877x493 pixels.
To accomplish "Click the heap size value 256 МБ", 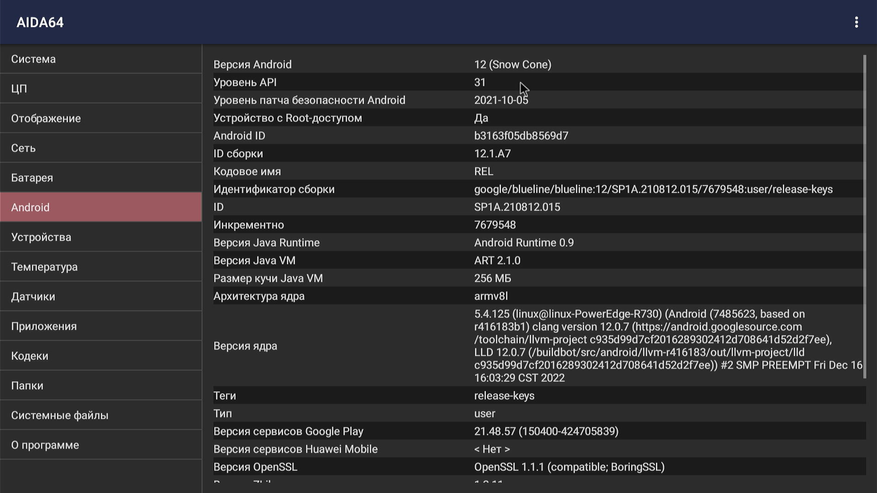I will click(492, 279).
